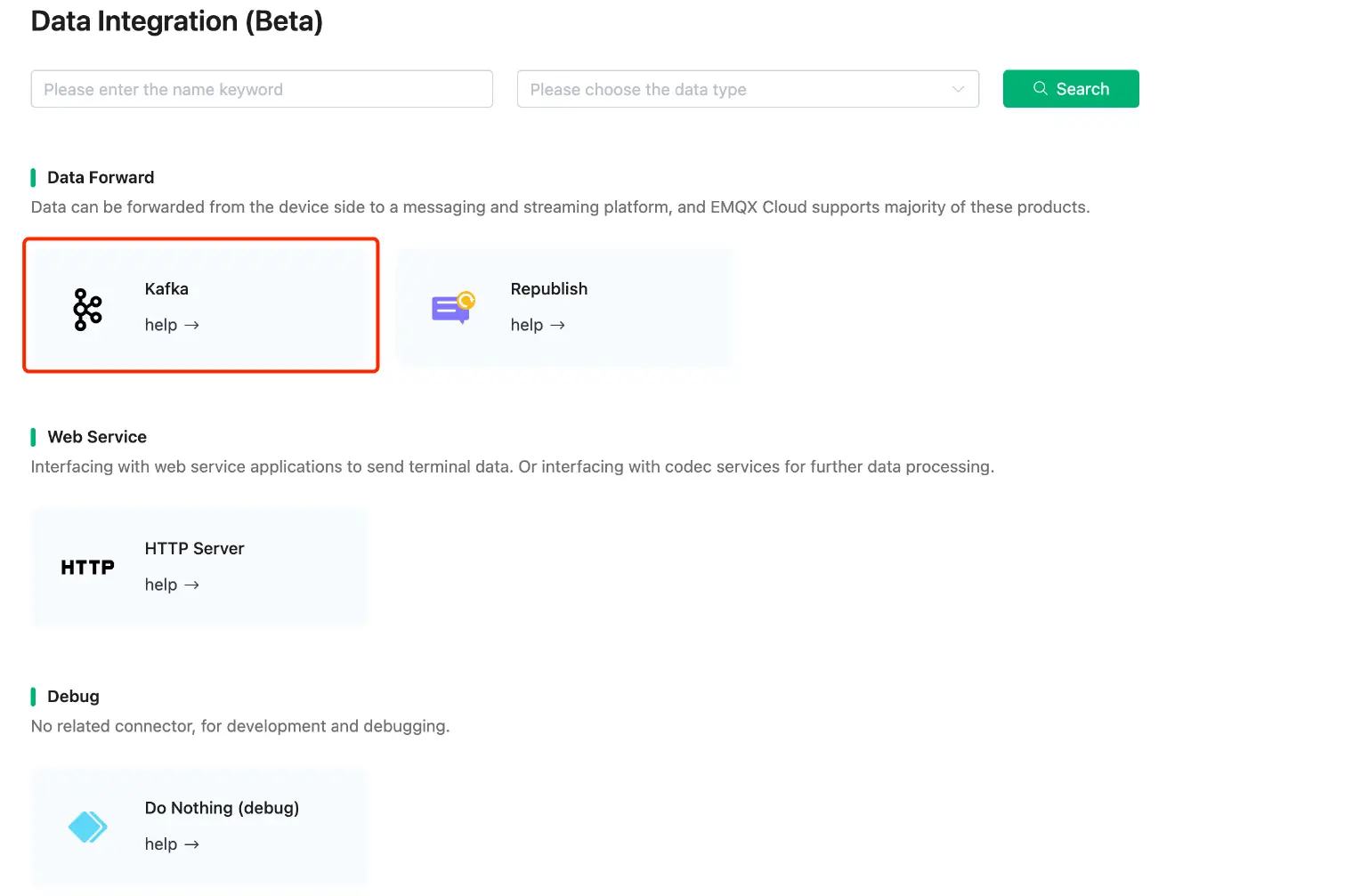Viewport: 1353px width, 896px height.
Task: Click the Web Service section heading
Action: (97, 437)
